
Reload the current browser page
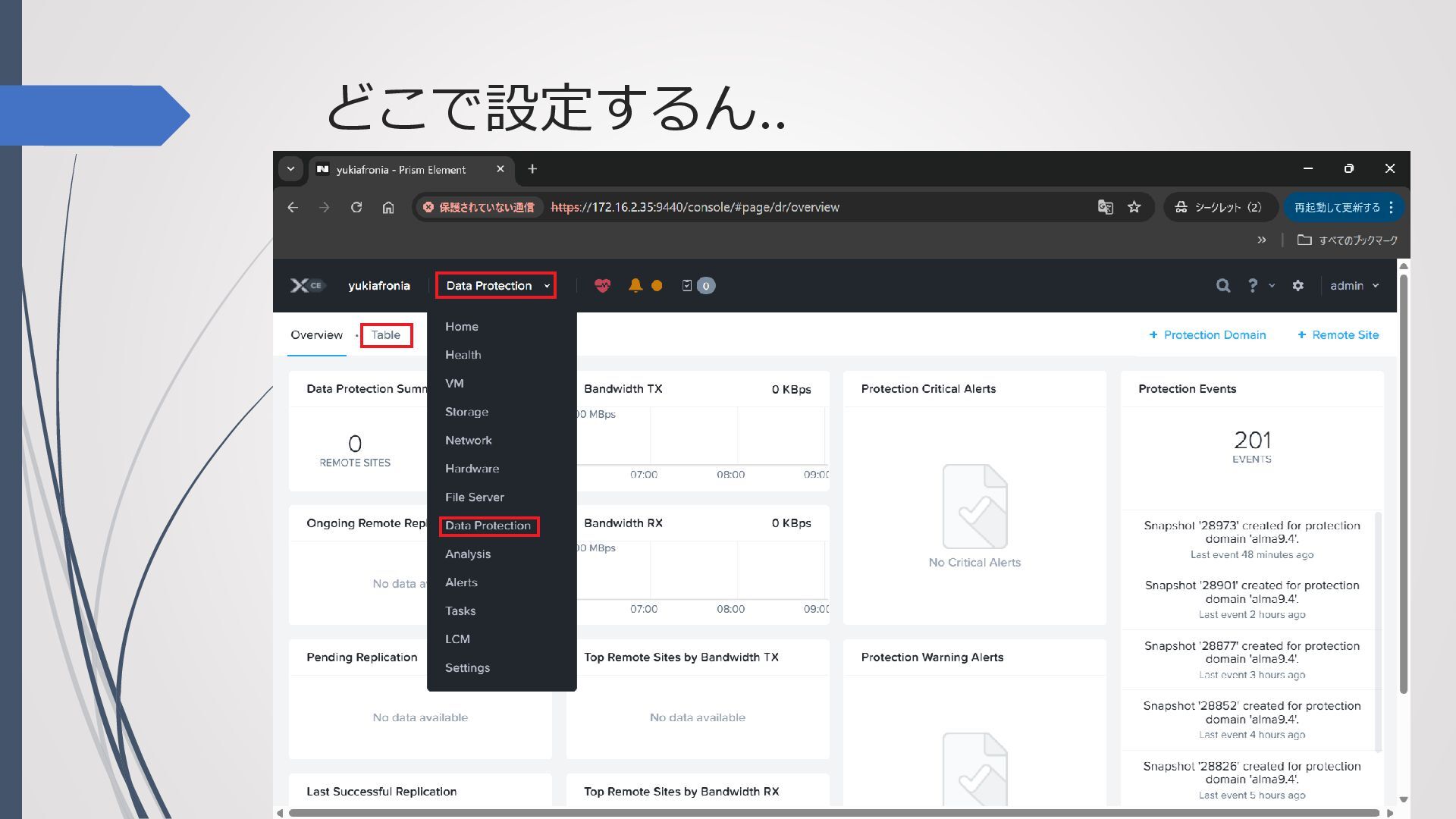pos(356,207)
